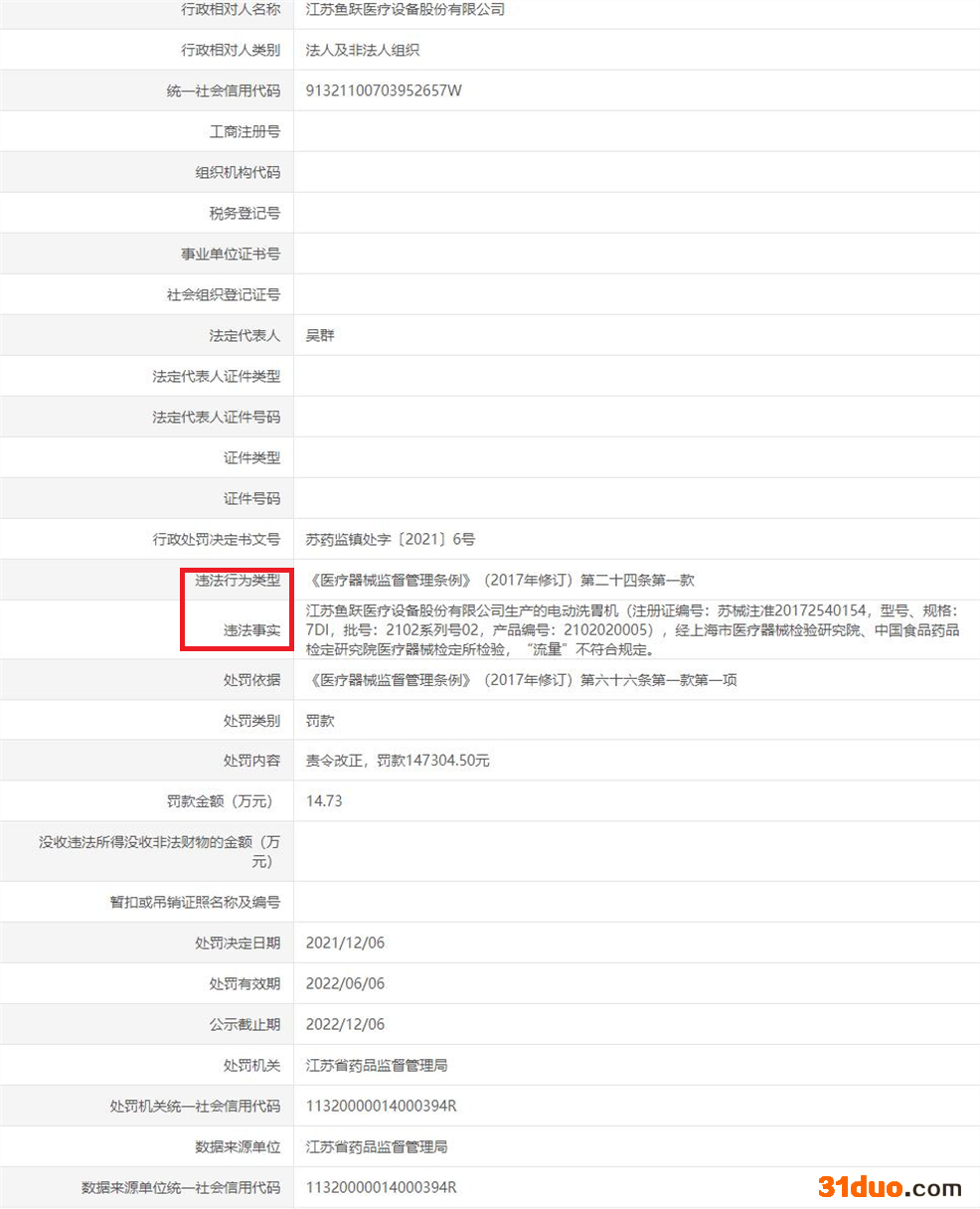Click the 处罚依据 value citing 第六十六条
The height and width of the screenshot is (1209, 980).
pyautogui.click(x=521, y=680)
